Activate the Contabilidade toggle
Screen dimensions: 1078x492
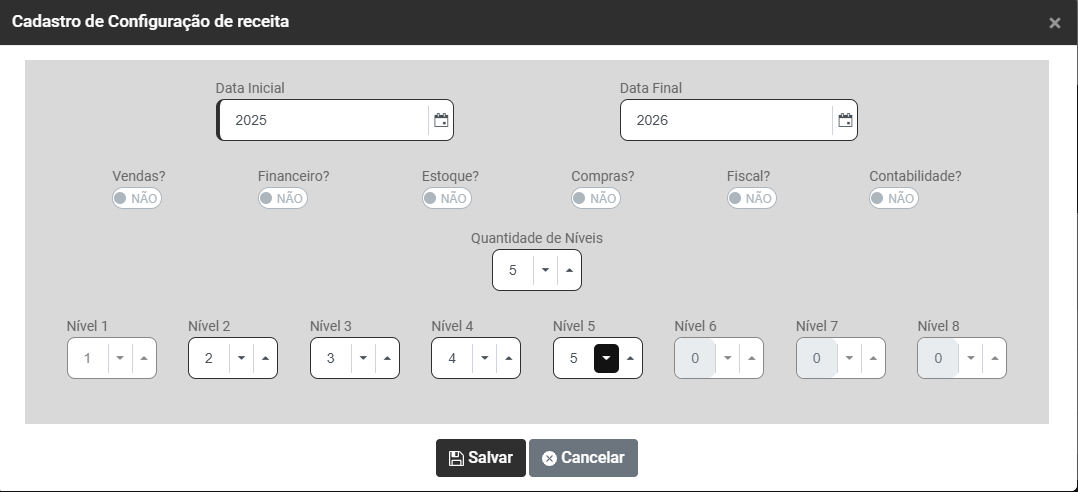pyautogui.click(x=893, y=198)
